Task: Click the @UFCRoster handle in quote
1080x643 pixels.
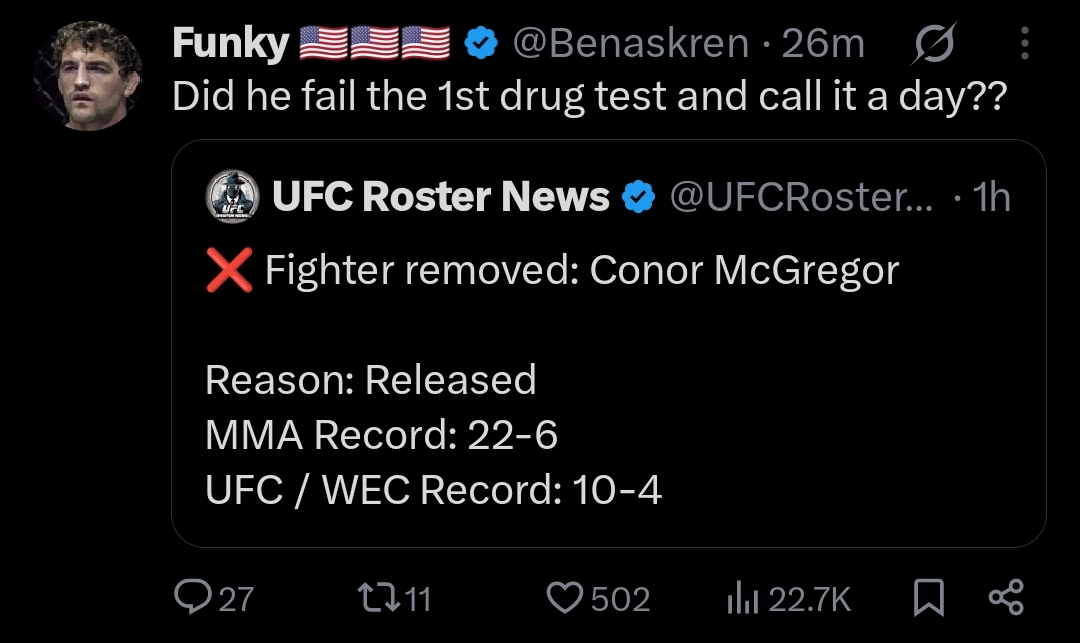Action: tap(800, 197)
